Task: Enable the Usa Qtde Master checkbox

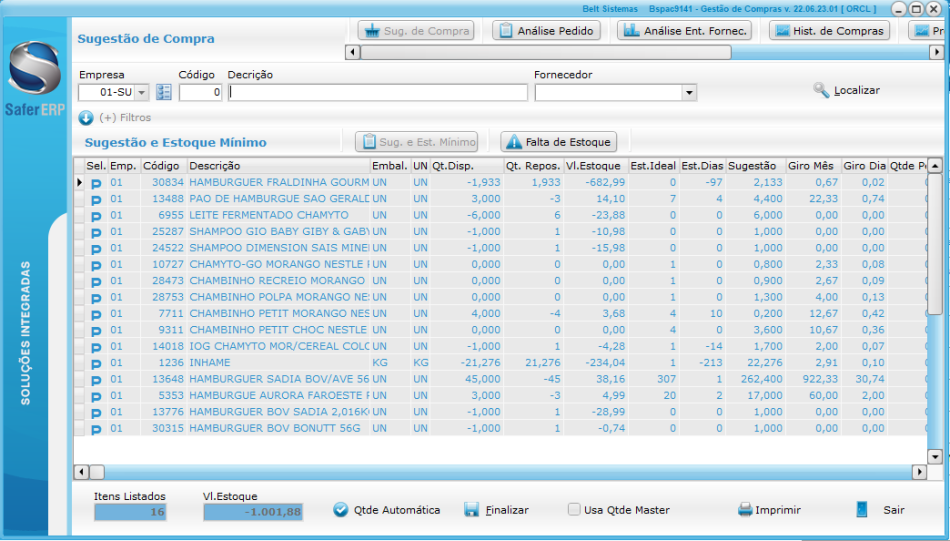Action: [x=574, y=510]
